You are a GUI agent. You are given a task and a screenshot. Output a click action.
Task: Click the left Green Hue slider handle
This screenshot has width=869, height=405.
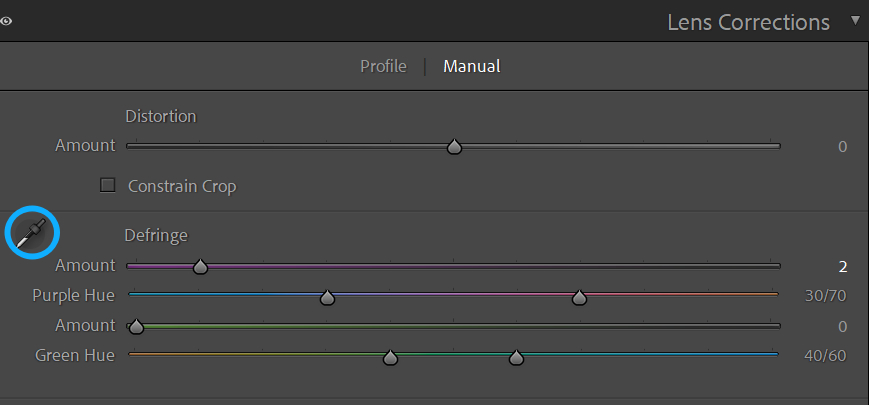click(x=391, y=358)
